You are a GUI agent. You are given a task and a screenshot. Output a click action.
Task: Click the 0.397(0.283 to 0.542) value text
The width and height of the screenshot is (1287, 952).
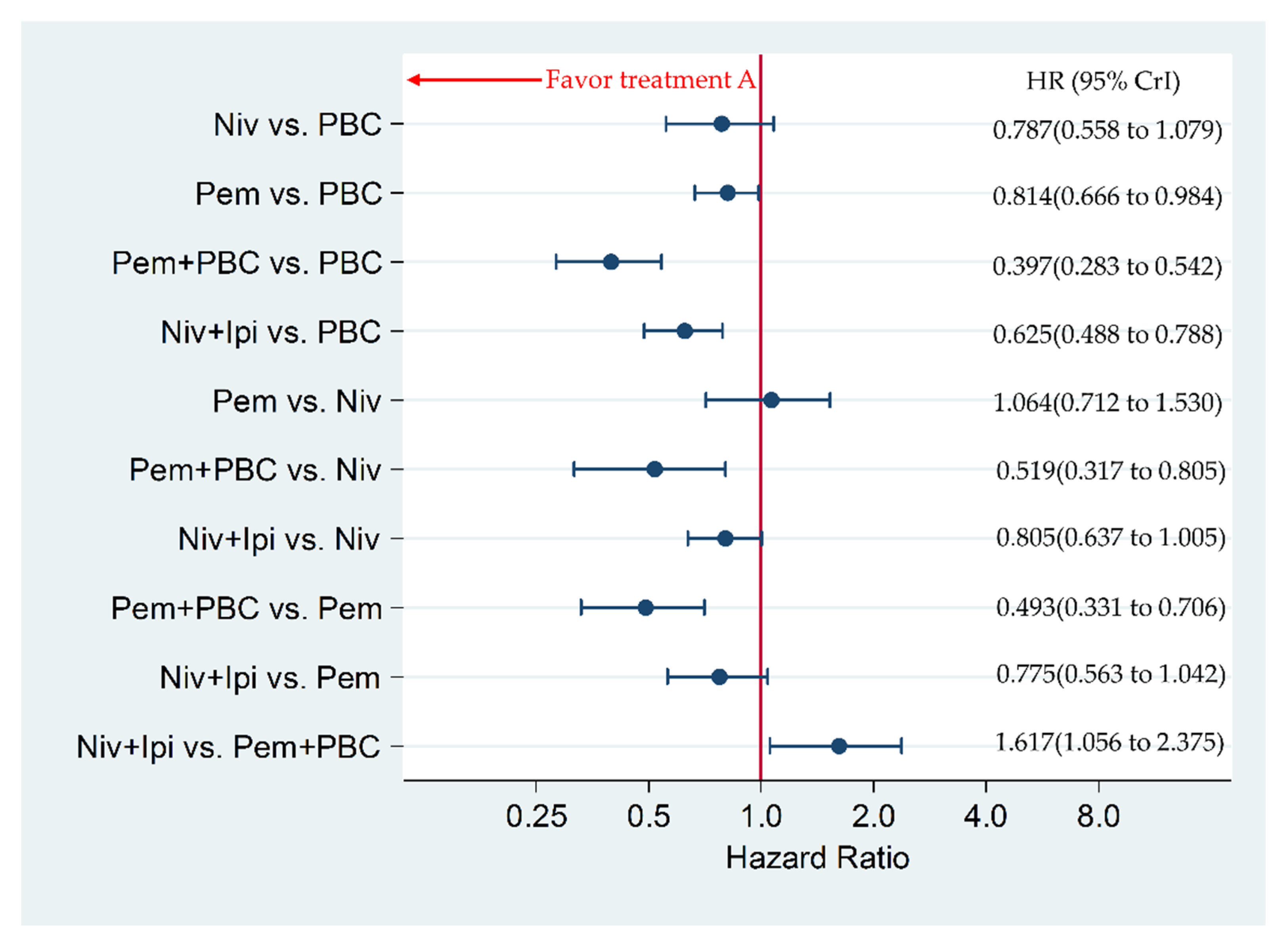coord(1107,266)
